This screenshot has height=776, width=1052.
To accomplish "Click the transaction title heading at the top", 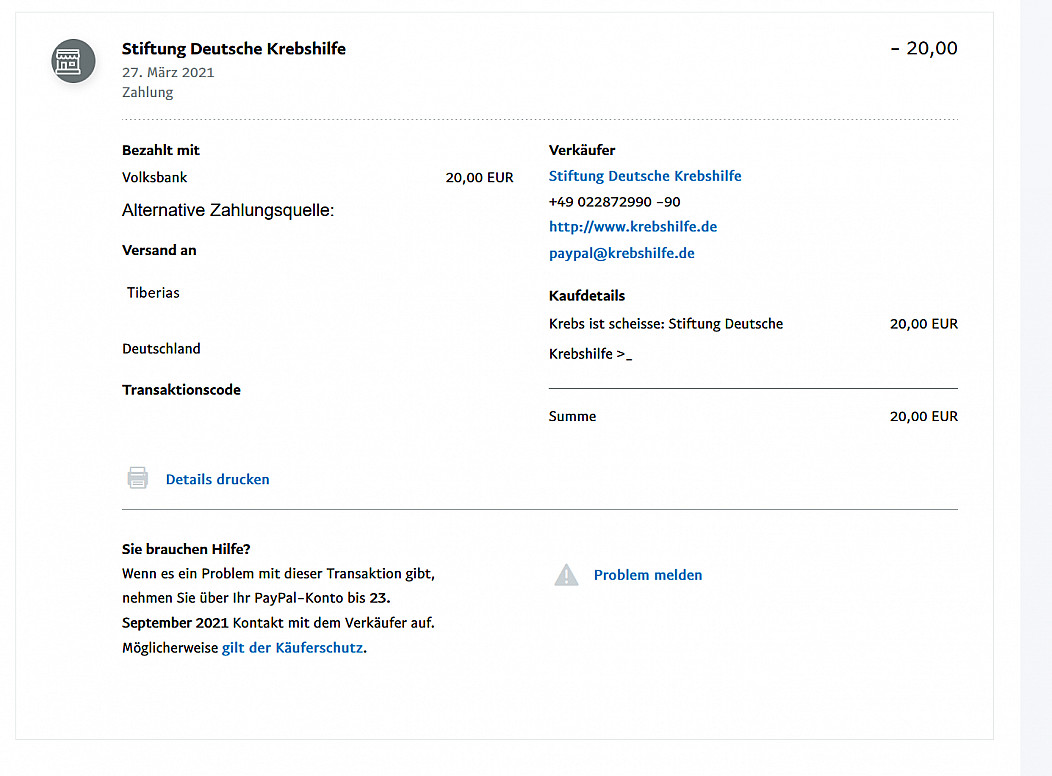I will coord(233,48).
